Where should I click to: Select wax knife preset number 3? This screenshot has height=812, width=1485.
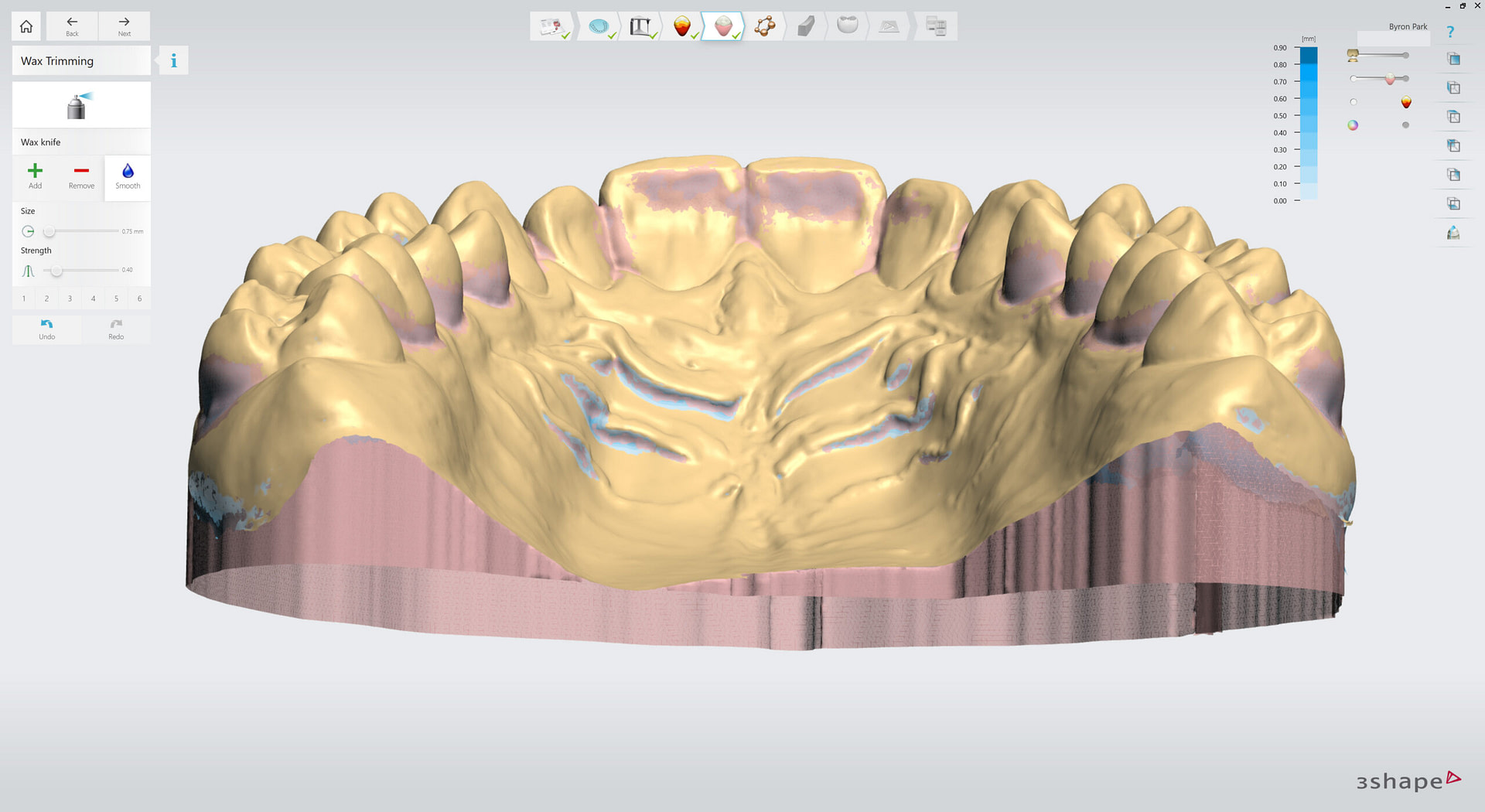pos(70,298)
